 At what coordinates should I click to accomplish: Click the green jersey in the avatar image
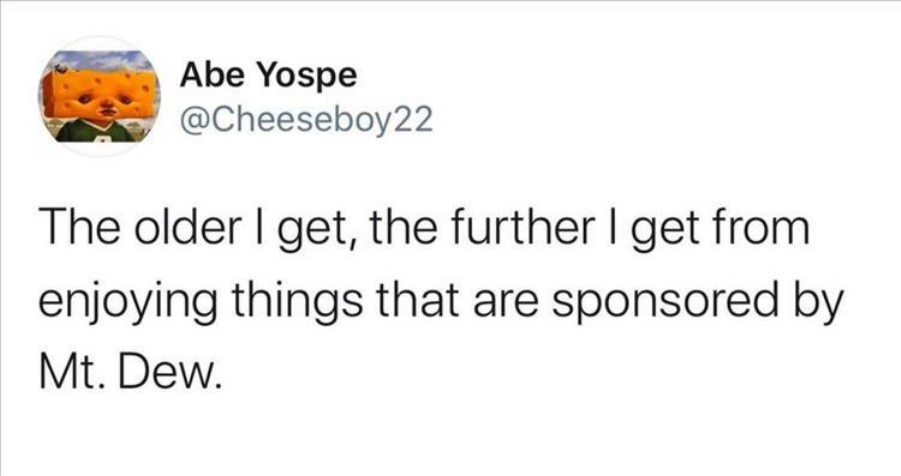95,132
